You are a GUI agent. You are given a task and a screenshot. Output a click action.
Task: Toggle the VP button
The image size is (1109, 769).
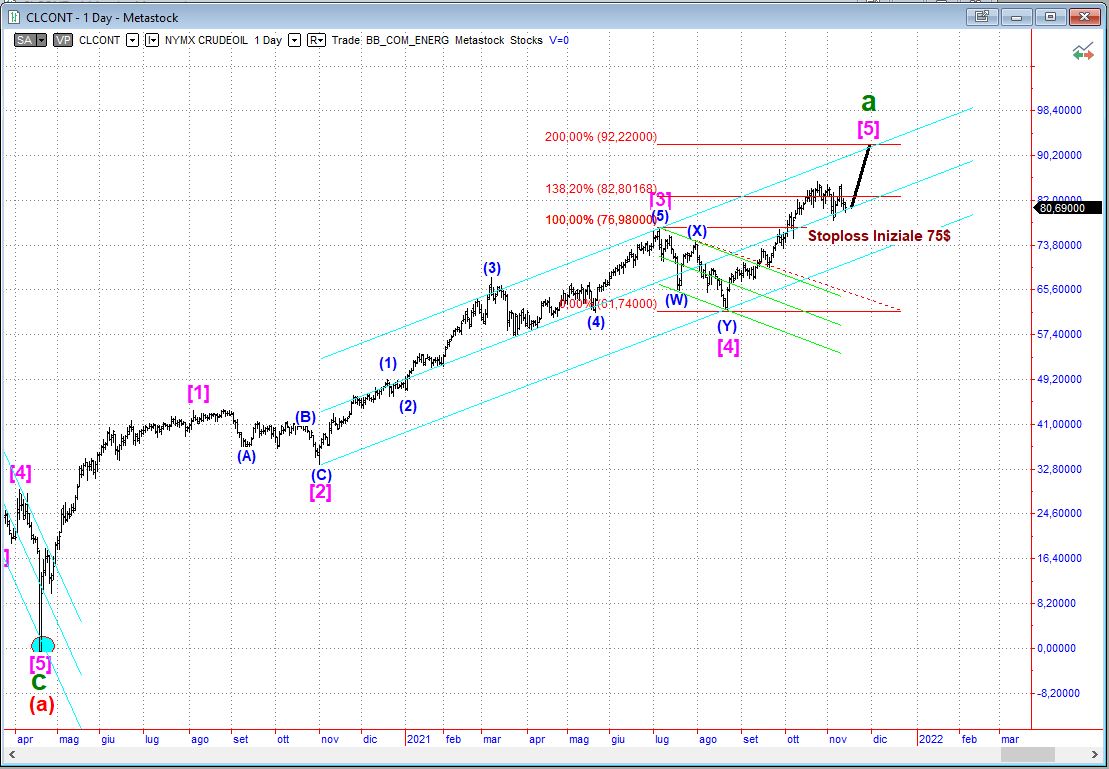click(x=63, y=40)
